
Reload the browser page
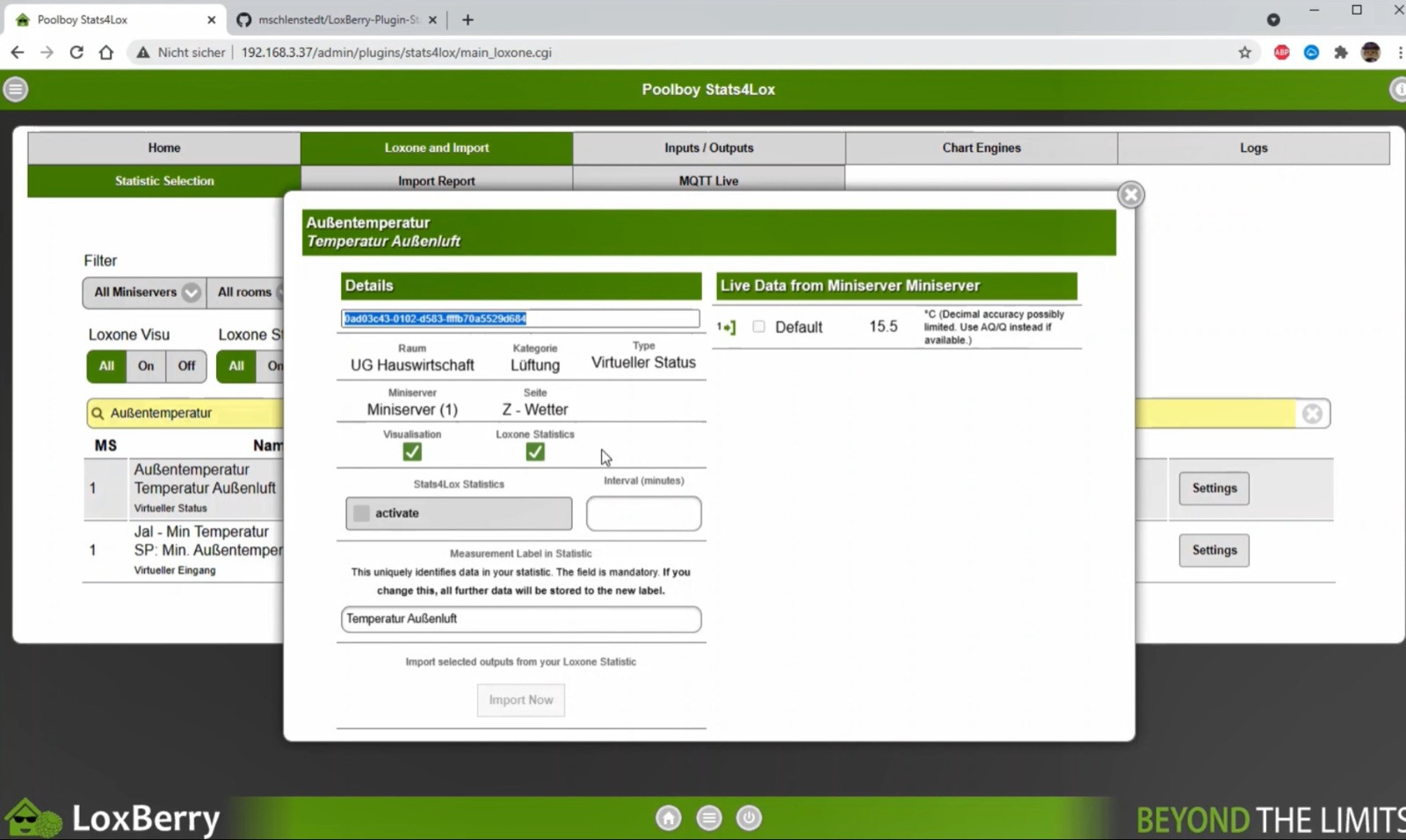[76, 53]
